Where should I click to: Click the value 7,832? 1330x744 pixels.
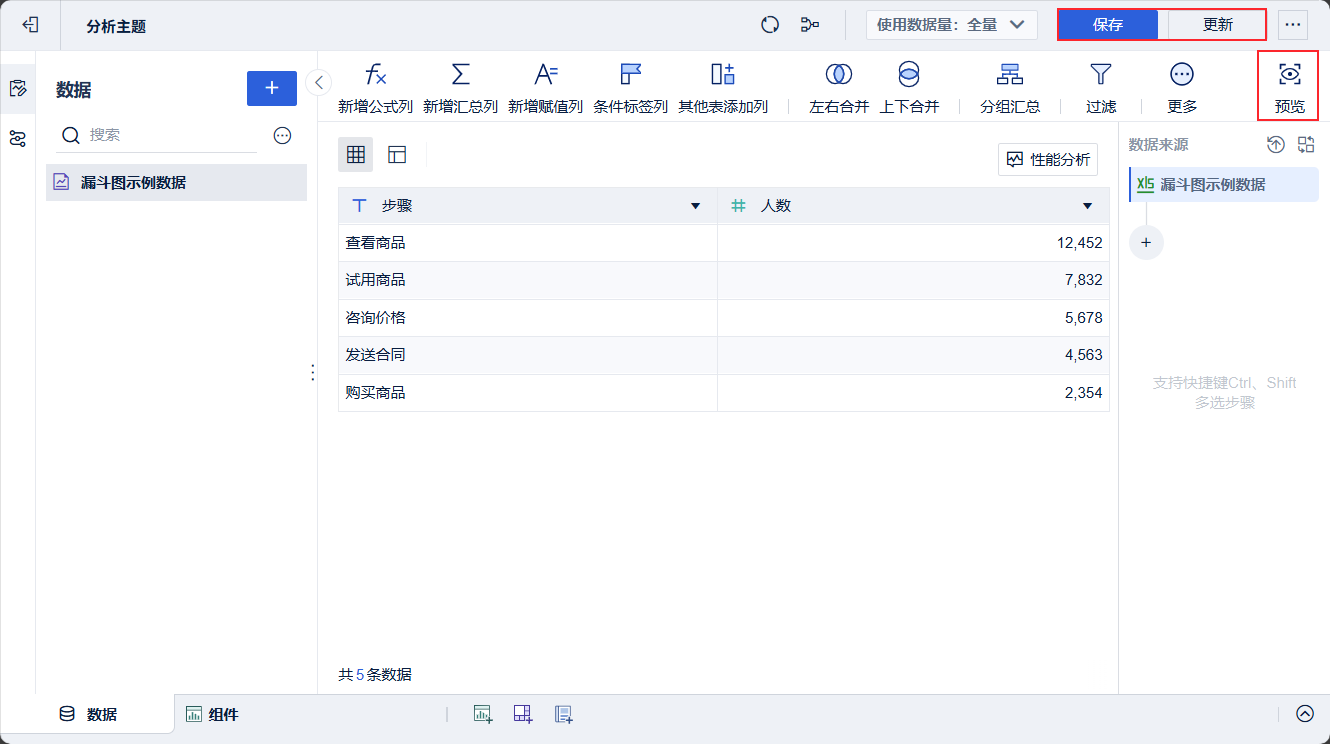(1084, 280)
